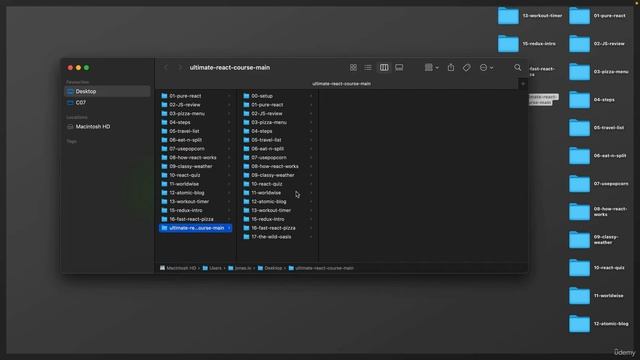This screenshot has width=640, height=360.
Task: Select 10-react-quiz in the first column
Action: pyautogui.click(x=196, y=175)
